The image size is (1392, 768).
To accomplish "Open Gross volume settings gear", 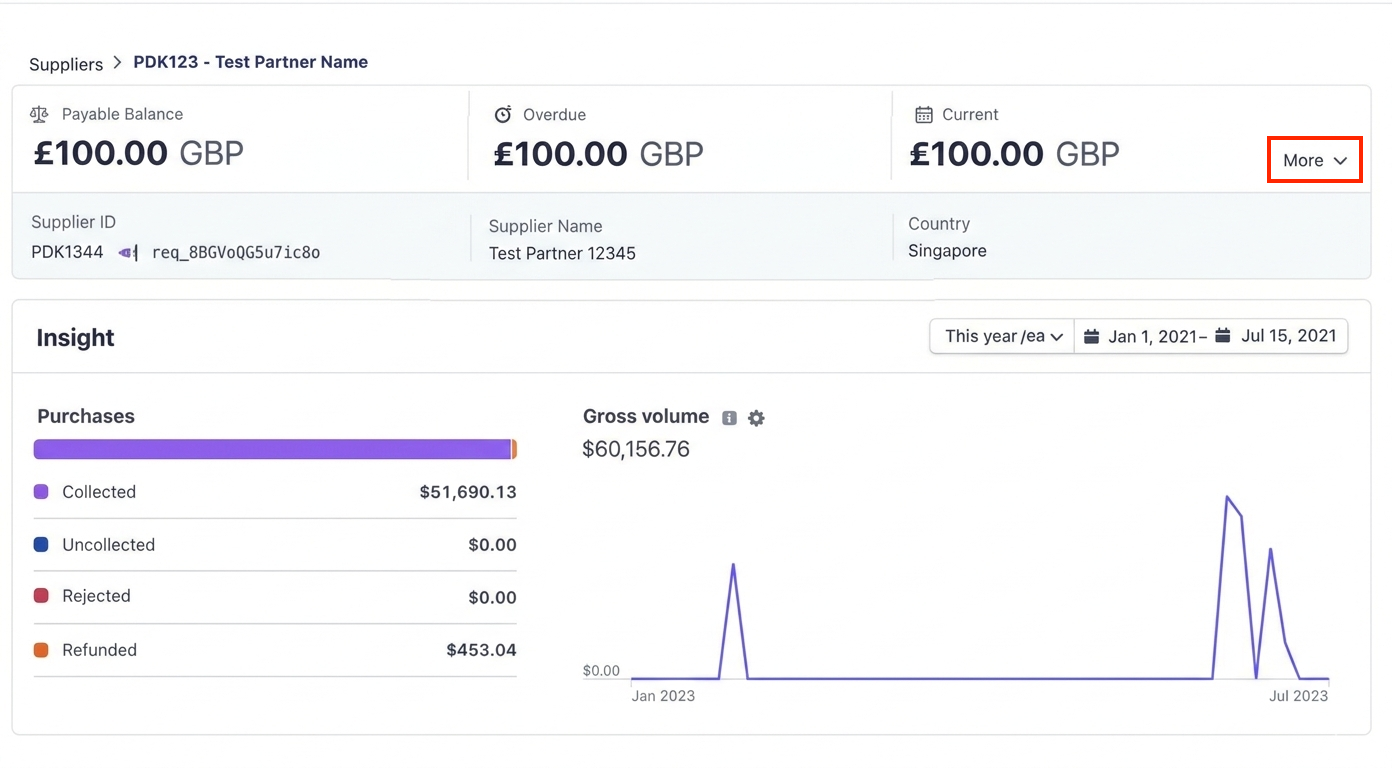I will point(756,418).
